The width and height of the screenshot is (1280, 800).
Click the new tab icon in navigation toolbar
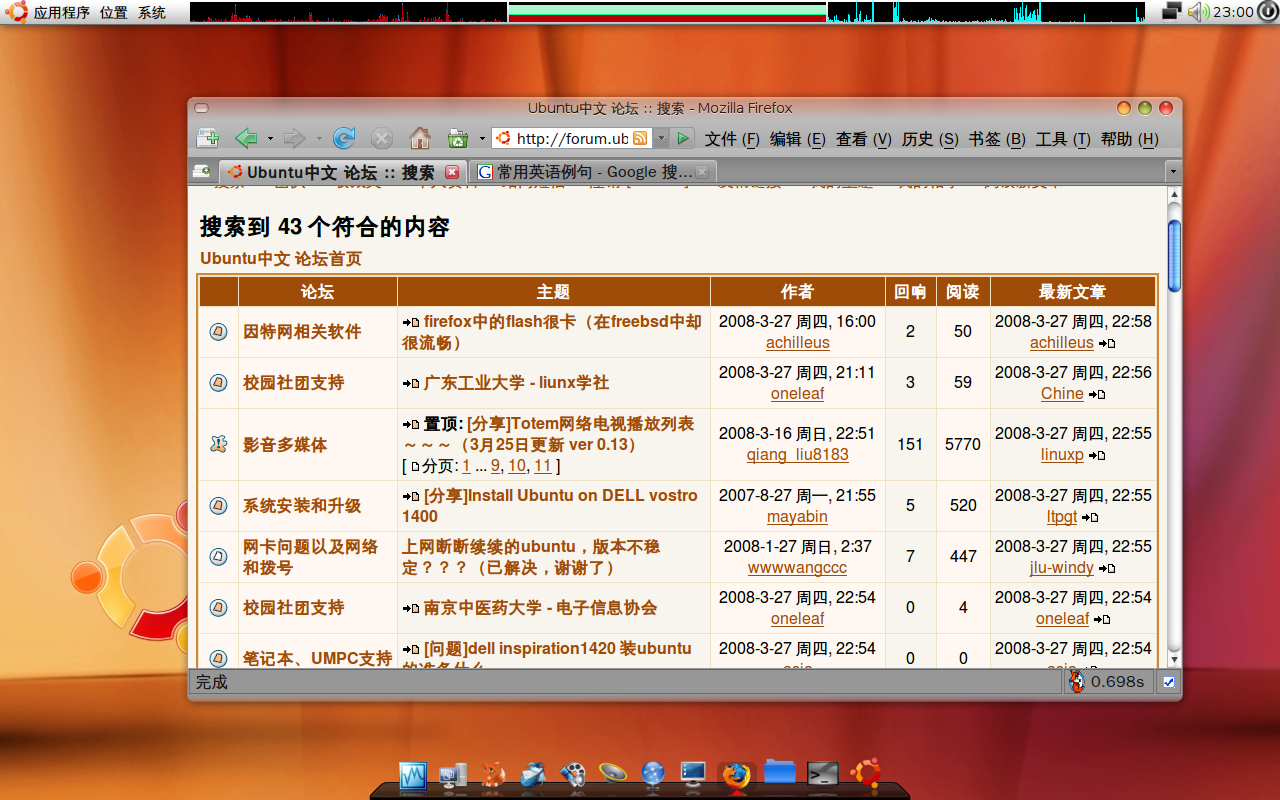(x=208, y=138)
